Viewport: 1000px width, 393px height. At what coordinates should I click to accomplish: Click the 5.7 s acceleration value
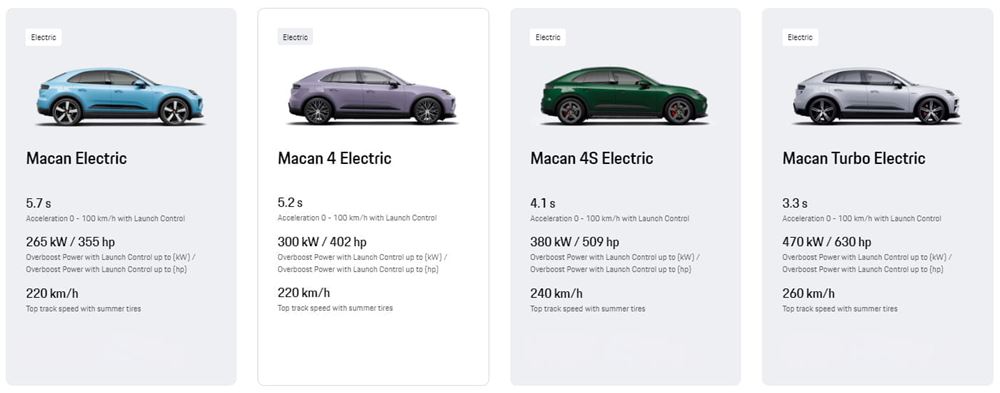38,204
